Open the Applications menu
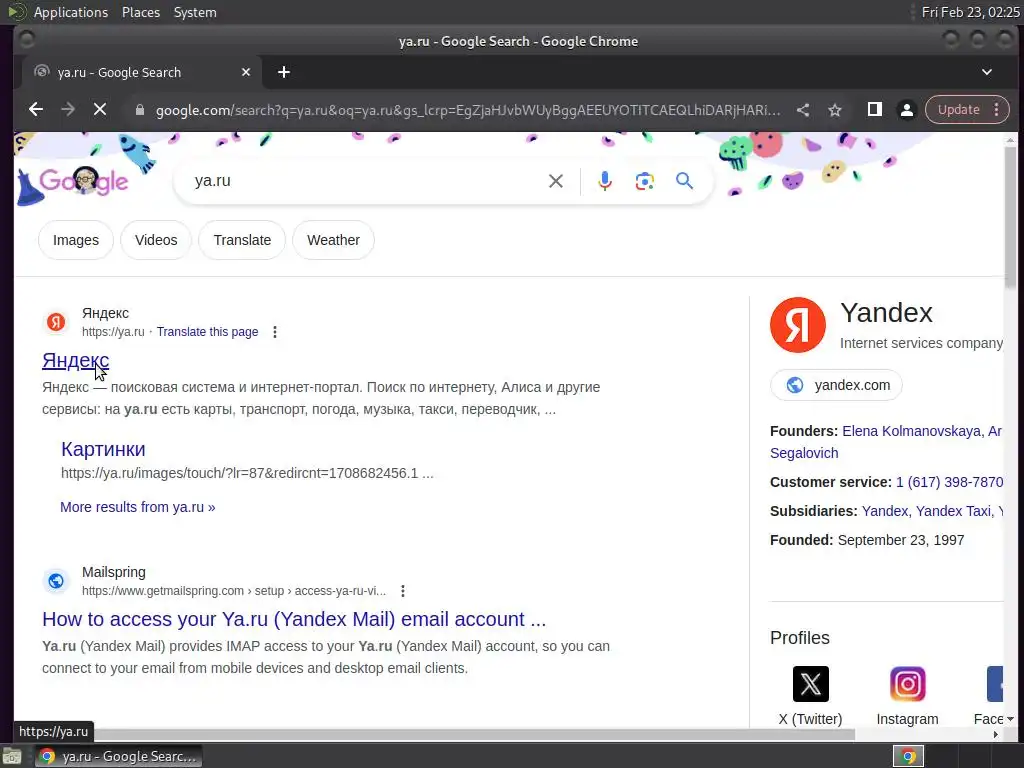The width and height of the screenshot is (1024, 768). (x=71, y=12)
